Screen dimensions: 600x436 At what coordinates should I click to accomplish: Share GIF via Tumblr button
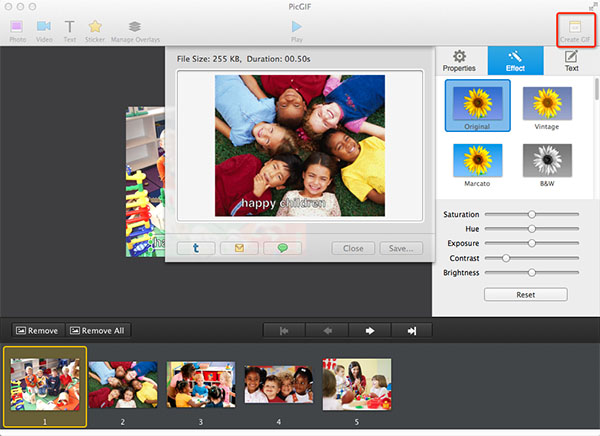tap(196, 248)
